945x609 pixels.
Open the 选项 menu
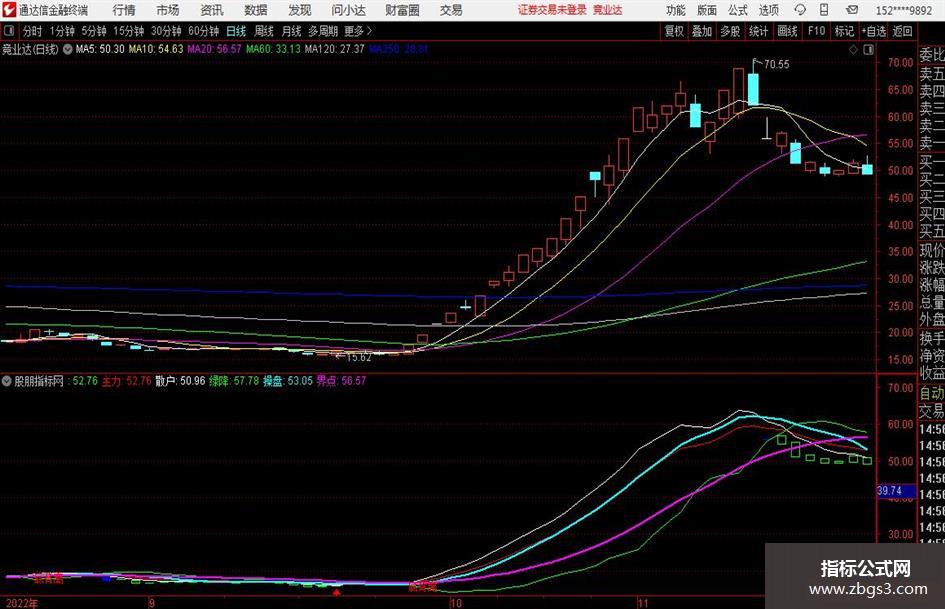point(768,10)
